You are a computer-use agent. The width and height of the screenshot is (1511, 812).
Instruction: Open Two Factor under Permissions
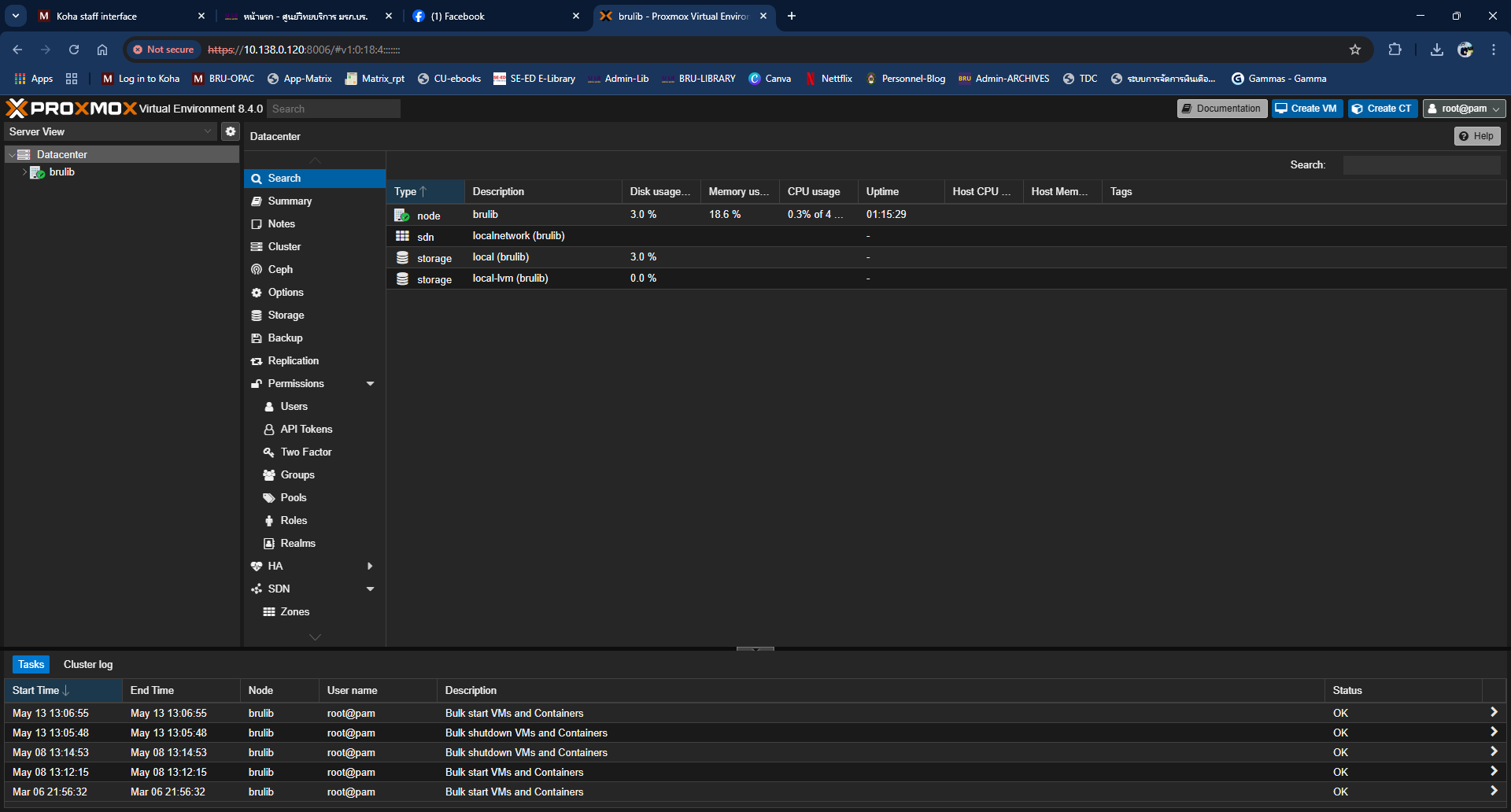click(315, 452)
